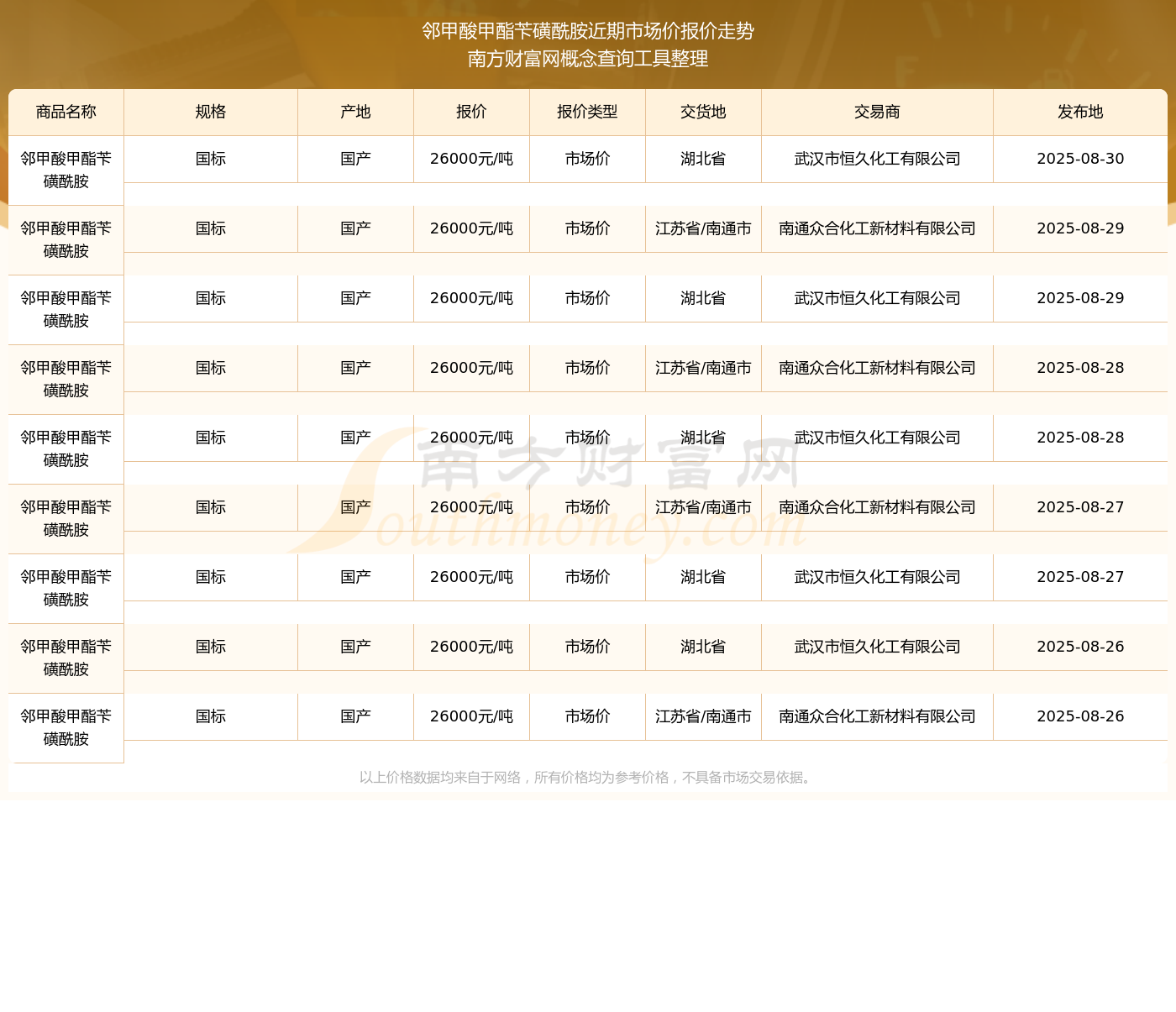This screenshot has height=1012, width=1176.
Task: Click the 商品名称 column header
Action: pyautogui.click(x=66, y=112)
